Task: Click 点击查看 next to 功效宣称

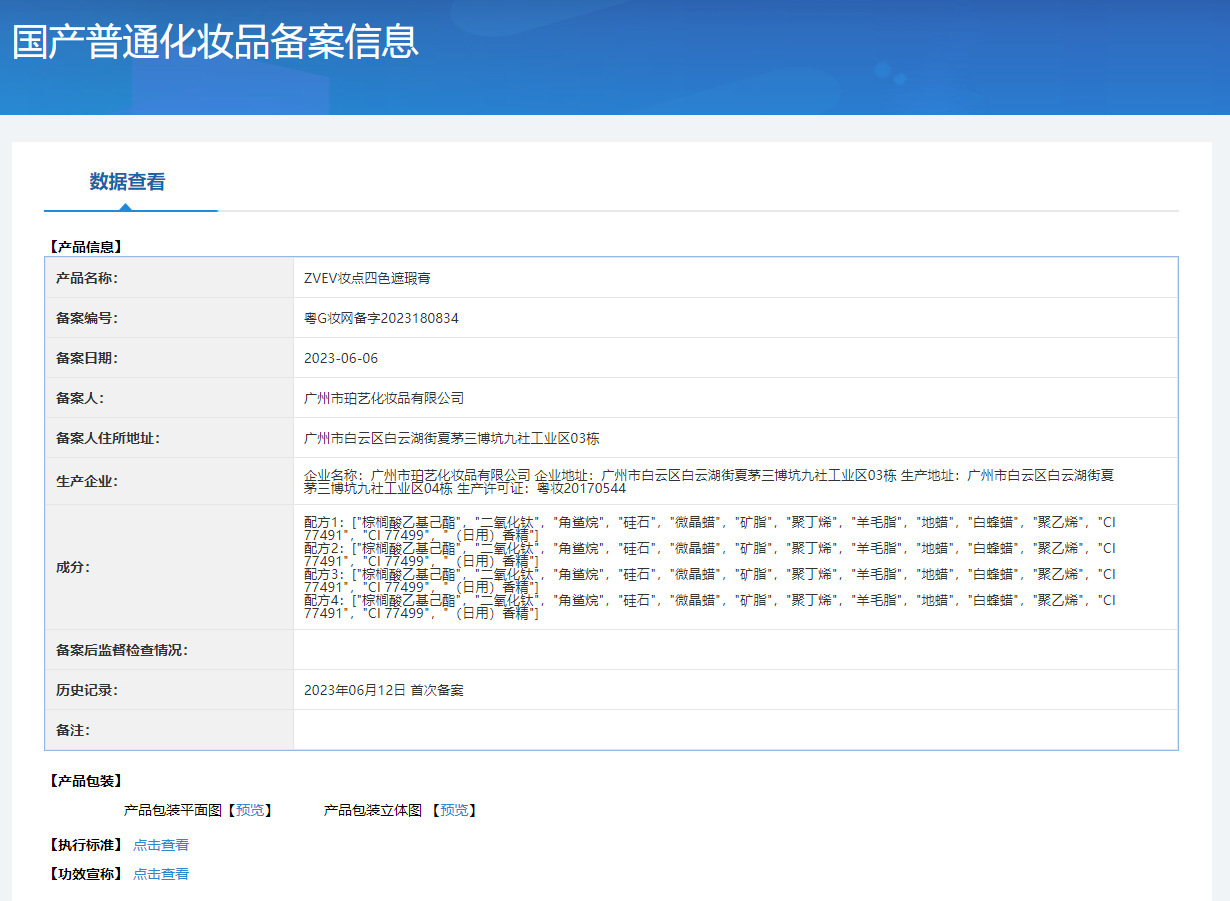Action: 161,874
